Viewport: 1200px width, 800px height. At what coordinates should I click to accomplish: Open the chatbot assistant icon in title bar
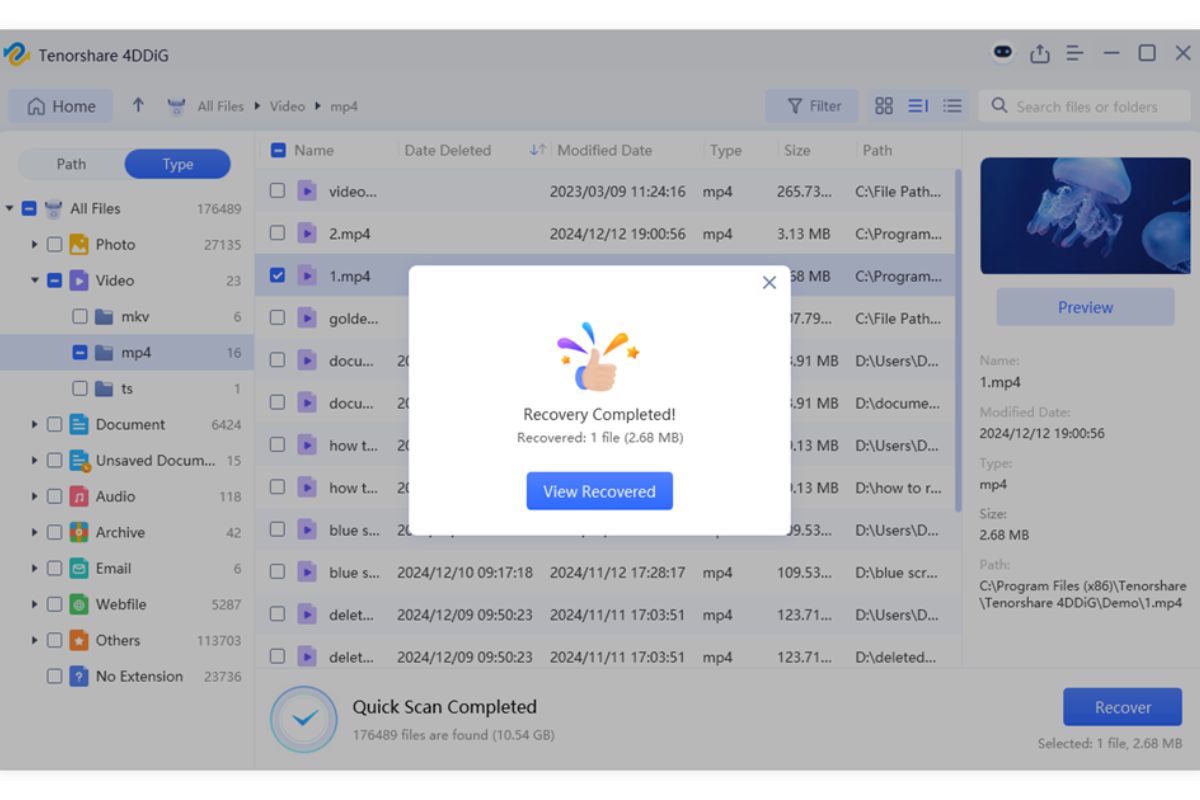tap(1002, 53)
